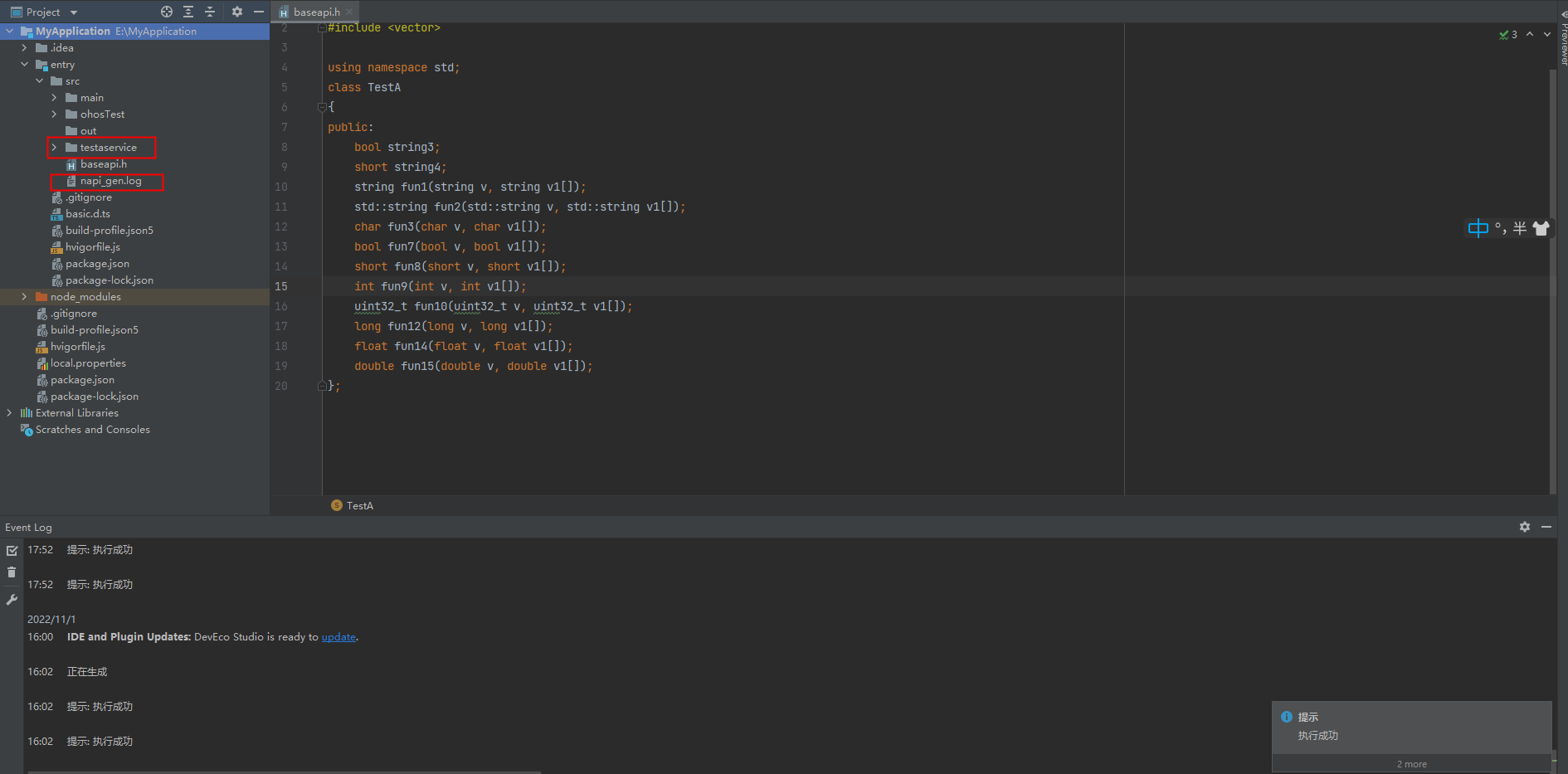Image resolution: width=1568 pixels, height=774 pixels.
Task: Jump to next highlighted problem arrow
Action: click(1547, 34)
